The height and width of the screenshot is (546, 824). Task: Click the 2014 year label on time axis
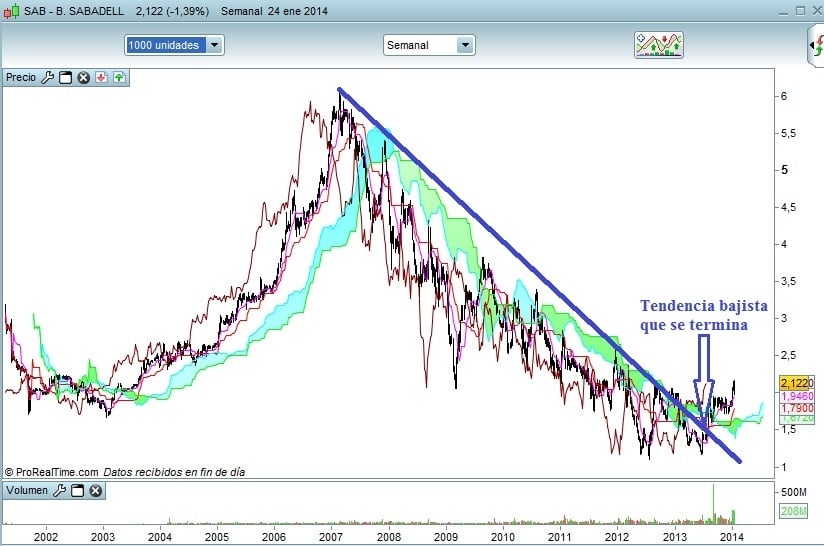point(732,537)
